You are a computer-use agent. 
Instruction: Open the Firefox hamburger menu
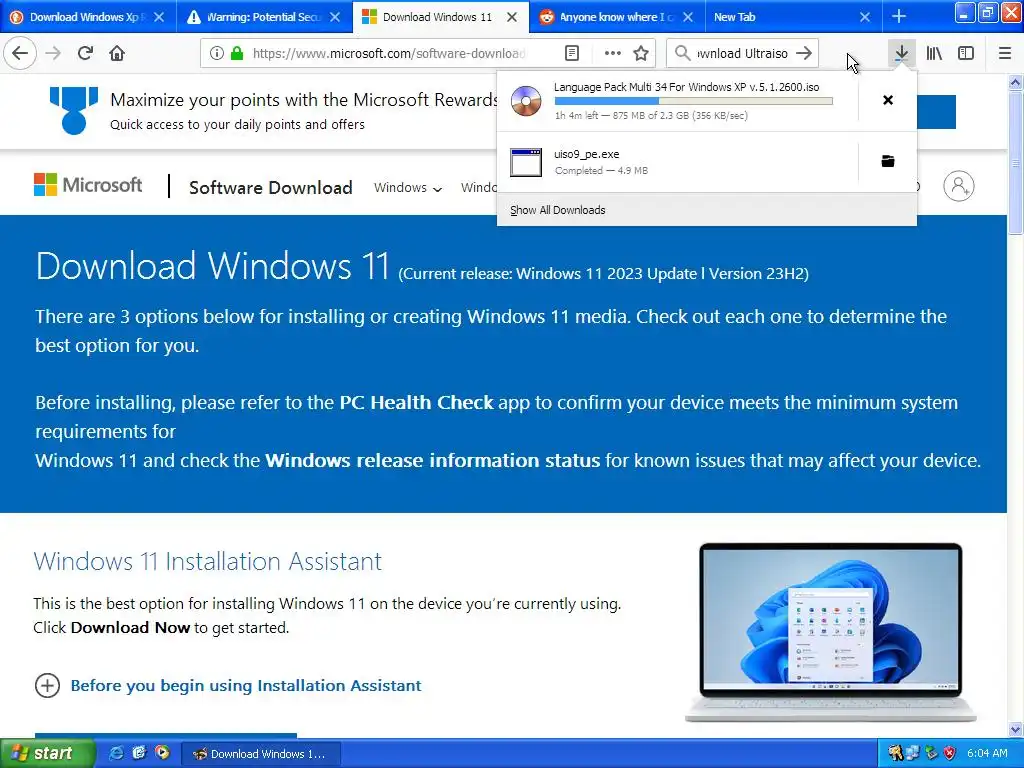point(1005,53)
